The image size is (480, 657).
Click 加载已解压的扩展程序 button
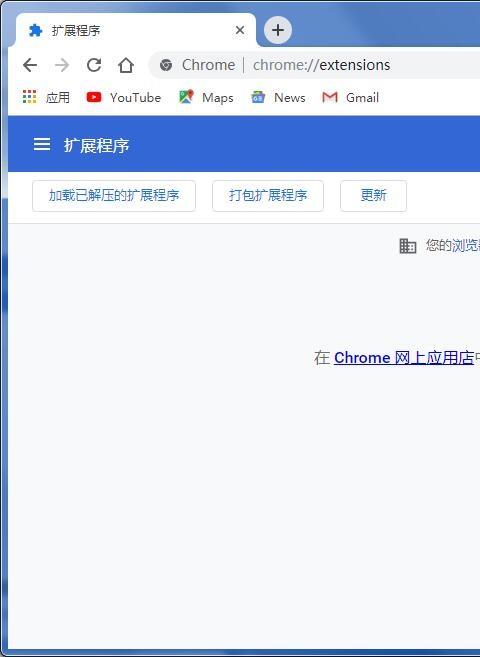114,196
